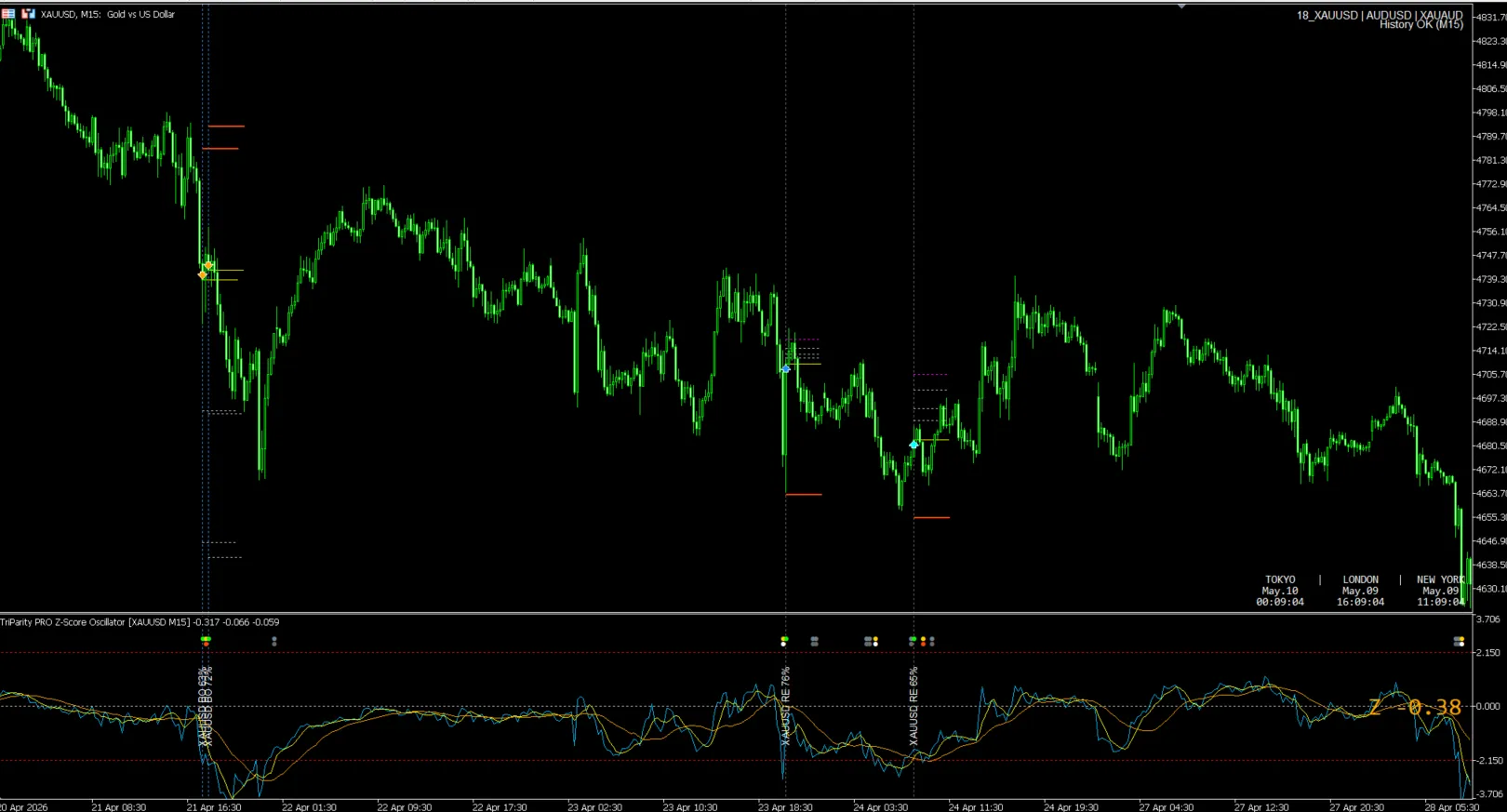
Task: Click the cyan up-arrow marker near 24 Apr
Action: point(914,445)
